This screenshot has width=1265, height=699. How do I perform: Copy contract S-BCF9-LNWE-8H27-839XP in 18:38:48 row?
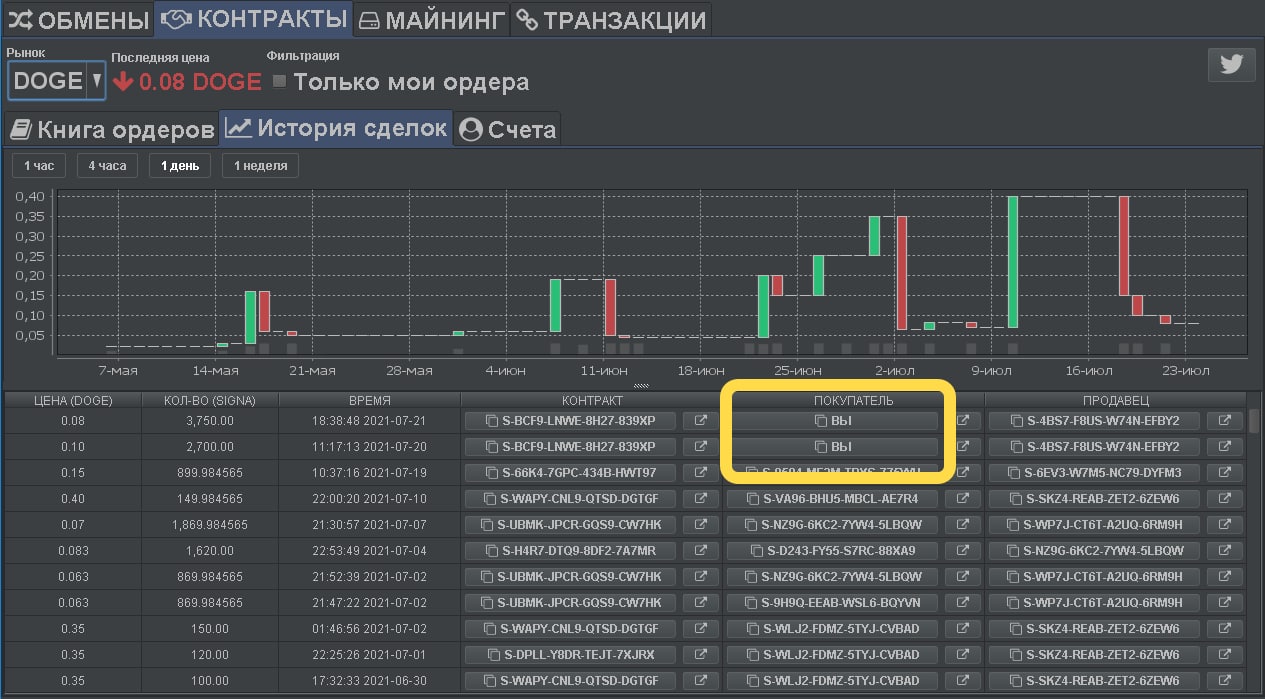(x=570, y=421)
